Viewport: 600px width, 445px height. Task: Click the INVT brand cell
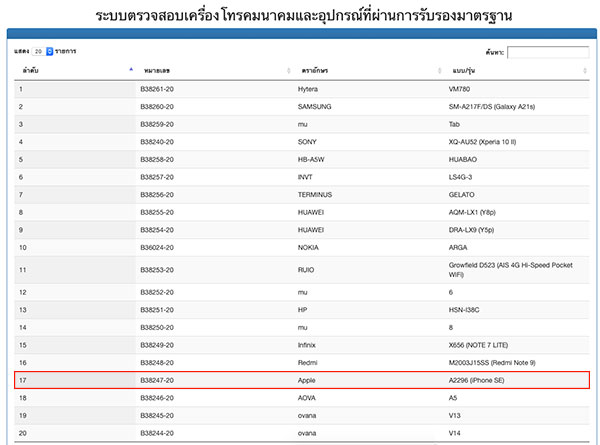[x=305, y=177]
